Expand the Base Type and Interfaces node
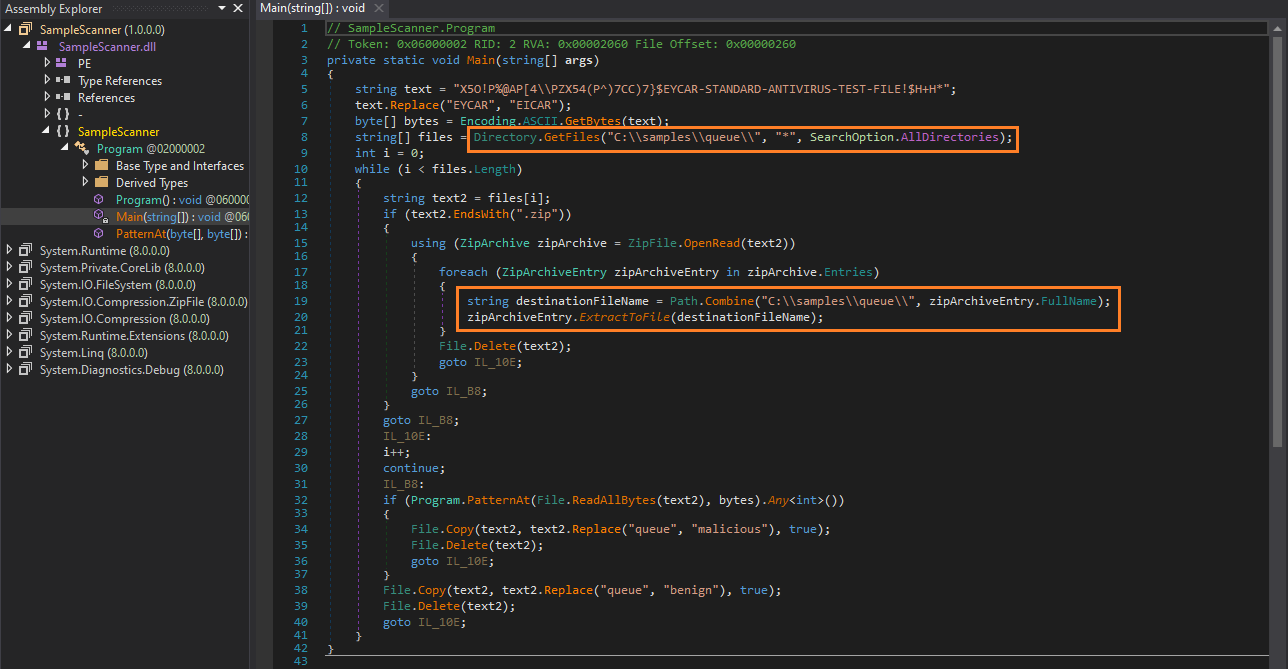 [x=85, y=166]
